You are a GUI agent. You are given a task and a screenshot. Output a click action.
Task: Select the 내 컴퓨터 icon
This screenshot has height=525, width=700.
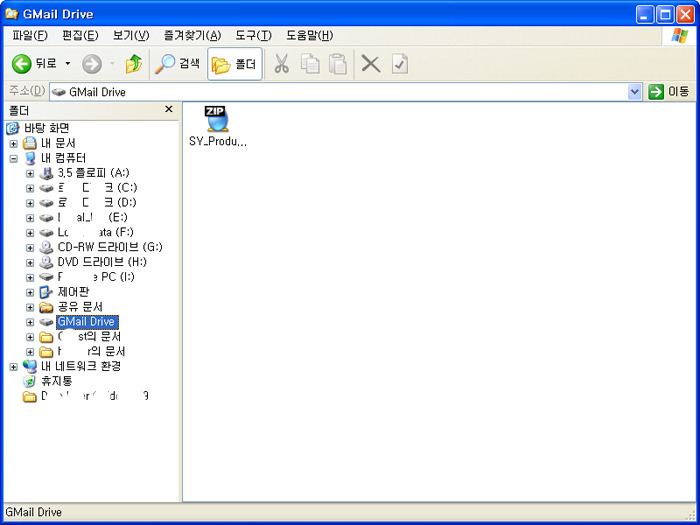pos(30,158)
